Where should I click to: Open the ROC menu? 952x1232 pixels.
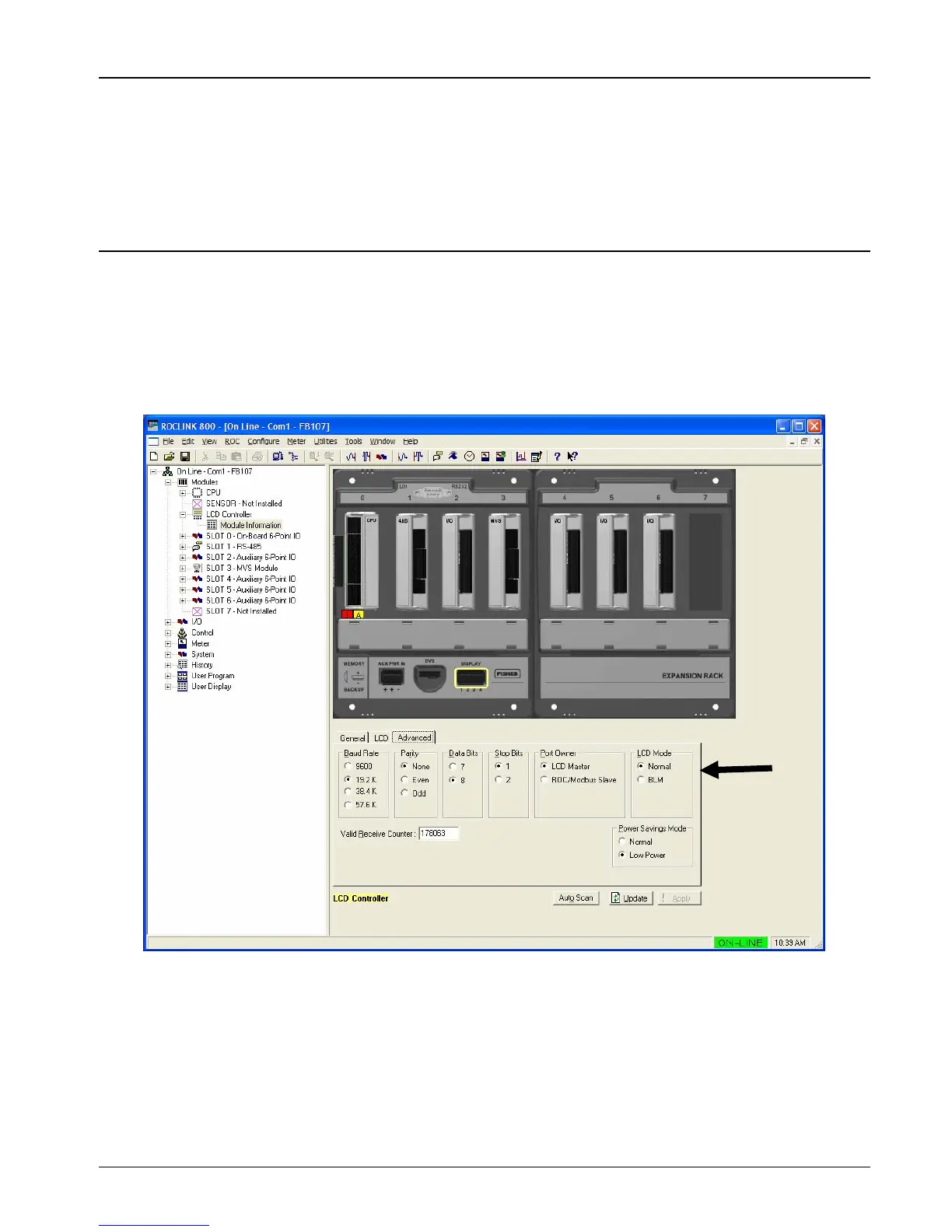[233, 442]
